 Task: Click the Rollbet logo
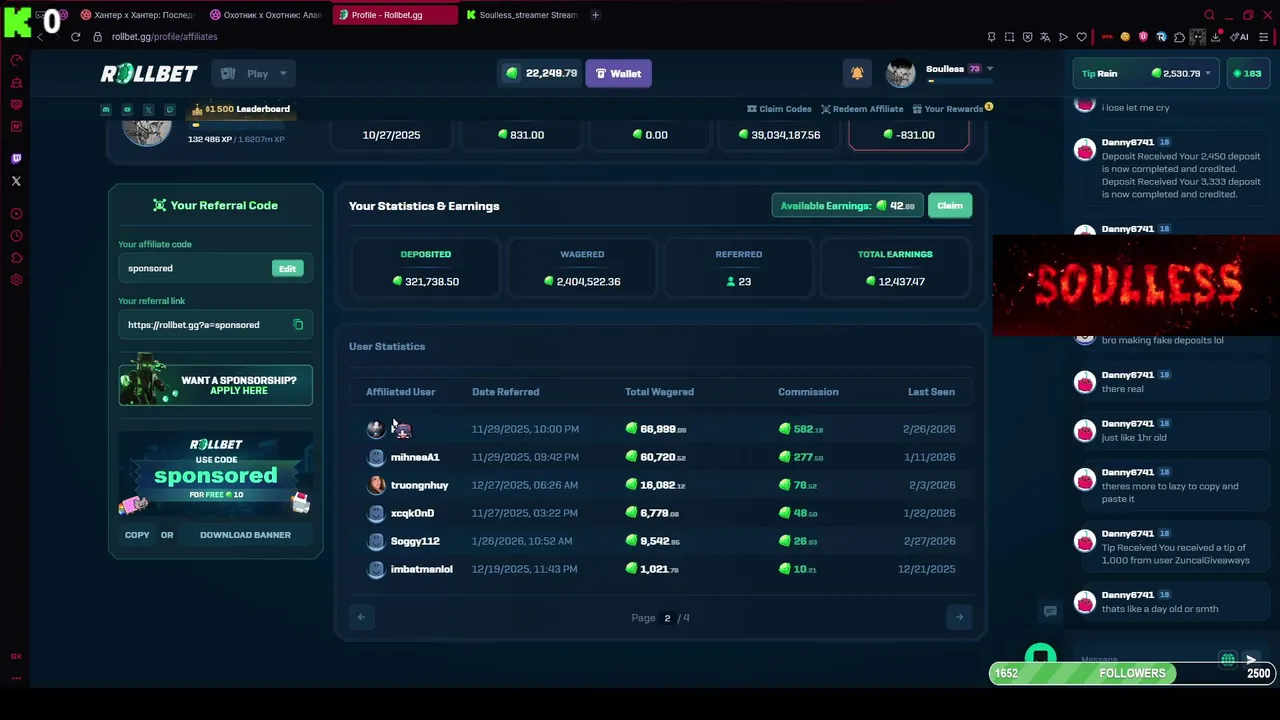click(149, 73)
